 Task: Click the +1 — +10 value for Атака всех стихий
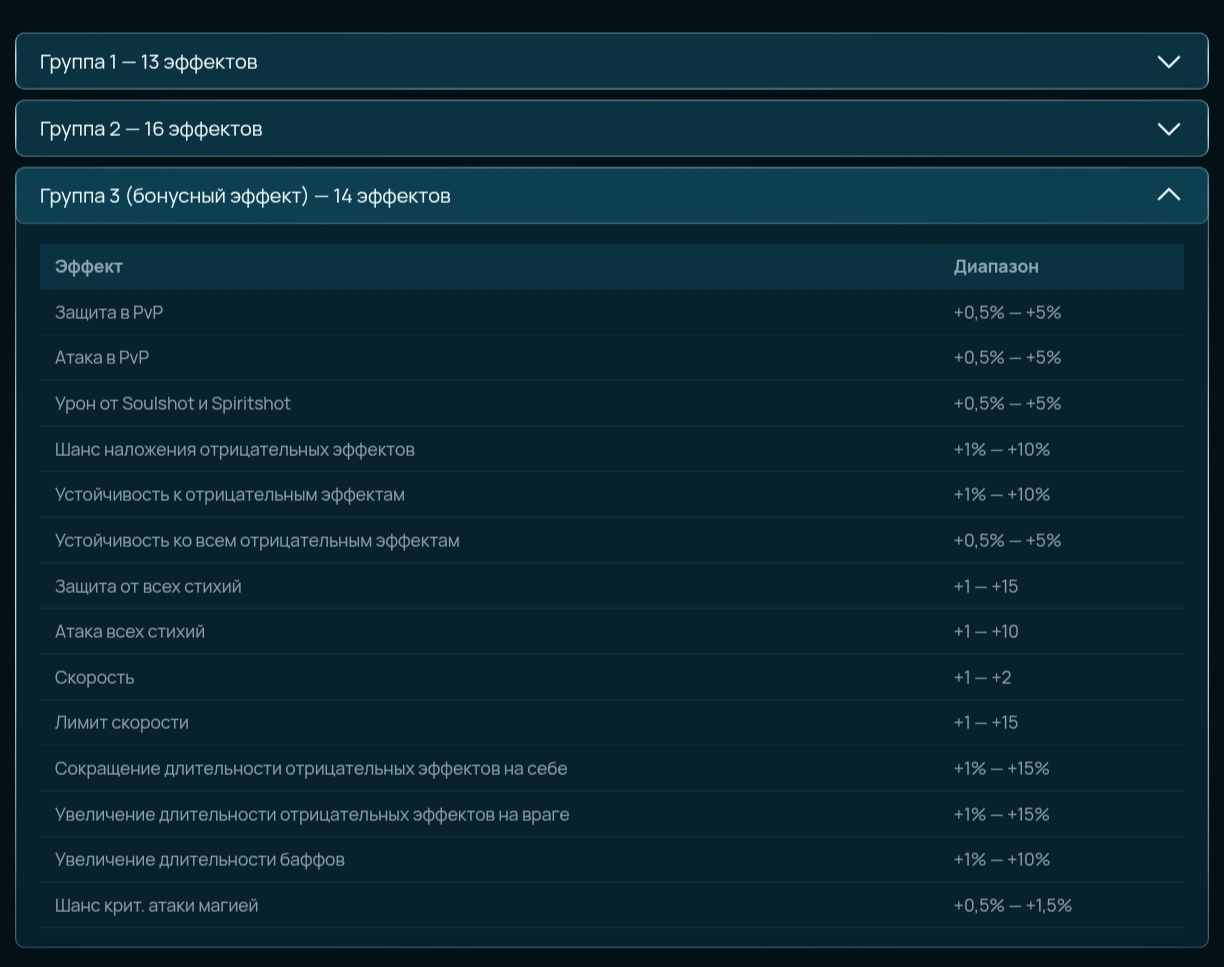pos(986,631)
